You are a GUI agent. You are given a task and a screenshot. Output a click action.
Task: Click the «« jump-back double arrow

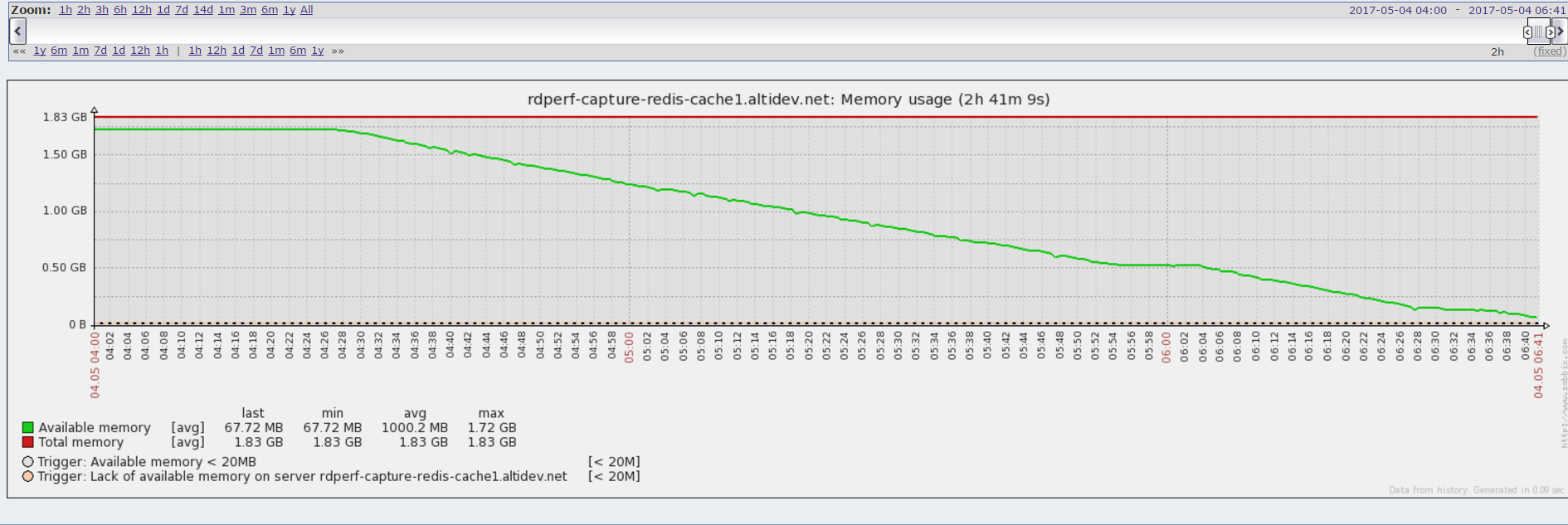coord(19,51)
